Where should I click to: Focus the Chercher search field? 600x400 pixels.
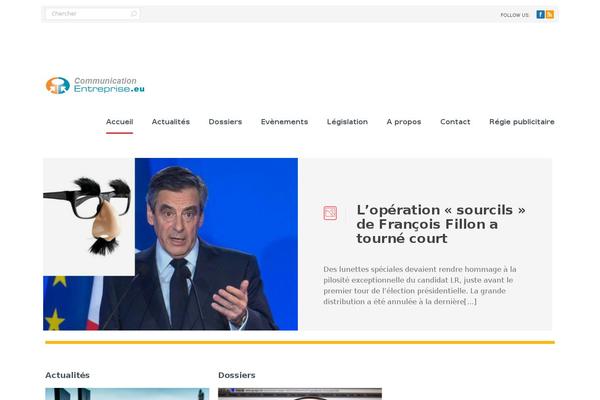point(93,14)
